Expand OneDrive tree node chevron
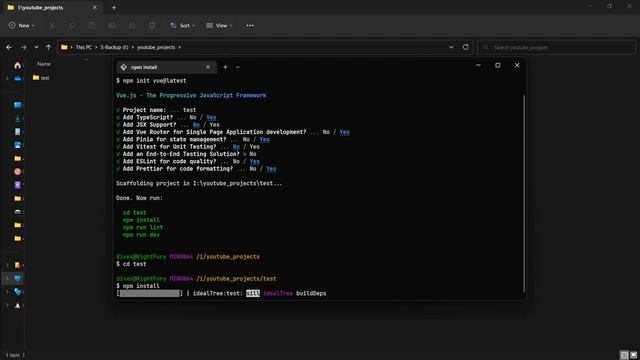Viewport: 640px width, 360px height. pos(7,78)
